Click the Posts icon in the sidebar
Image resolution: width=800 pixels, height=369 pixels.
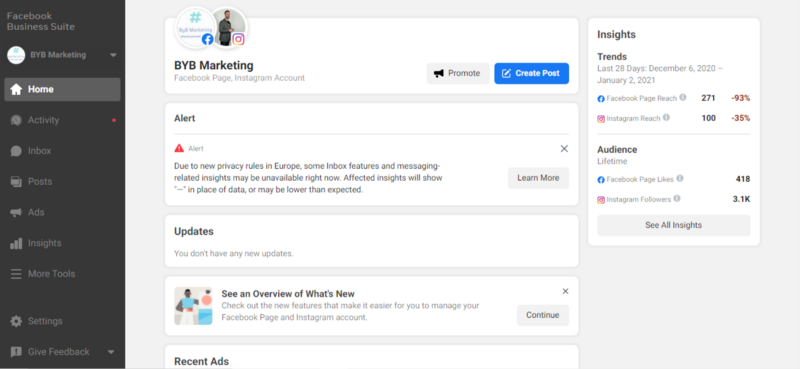click(x=16, y=182)
